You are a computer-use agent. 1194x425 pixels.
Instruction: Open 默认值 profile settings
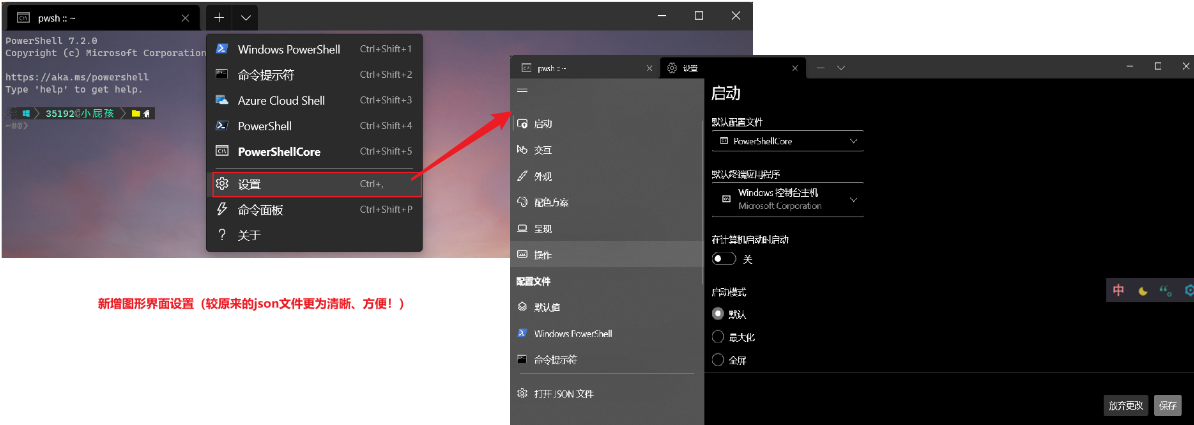click(x=607, y=308)
